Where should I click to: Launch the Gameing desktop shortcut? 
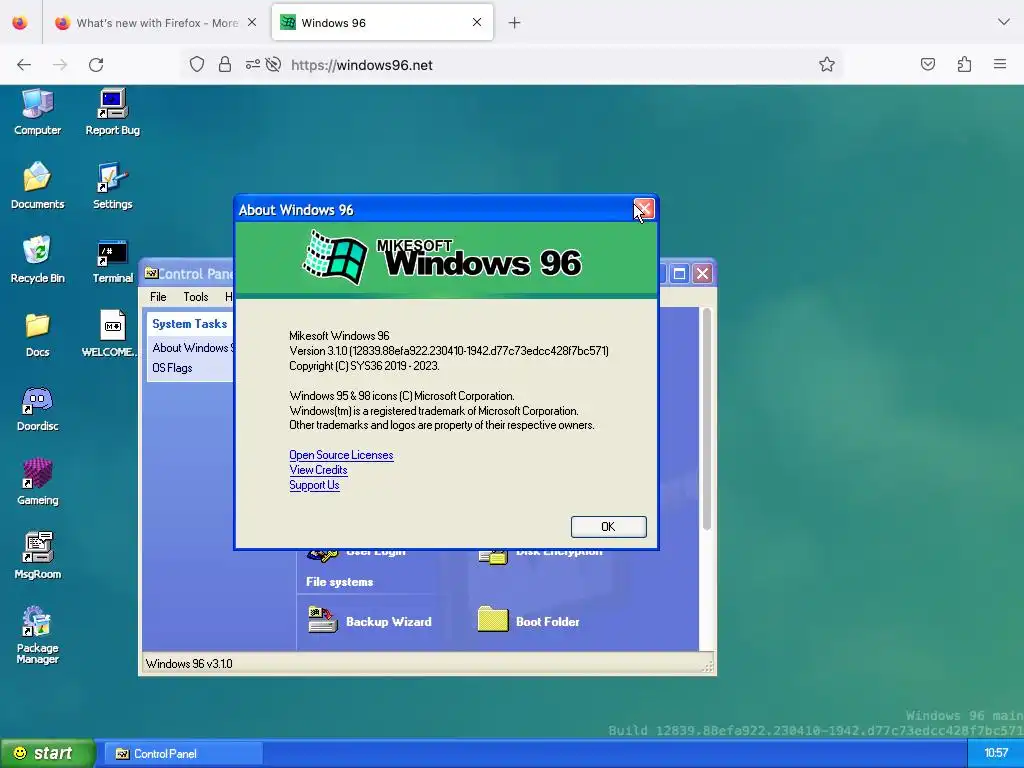click(37, 482)
